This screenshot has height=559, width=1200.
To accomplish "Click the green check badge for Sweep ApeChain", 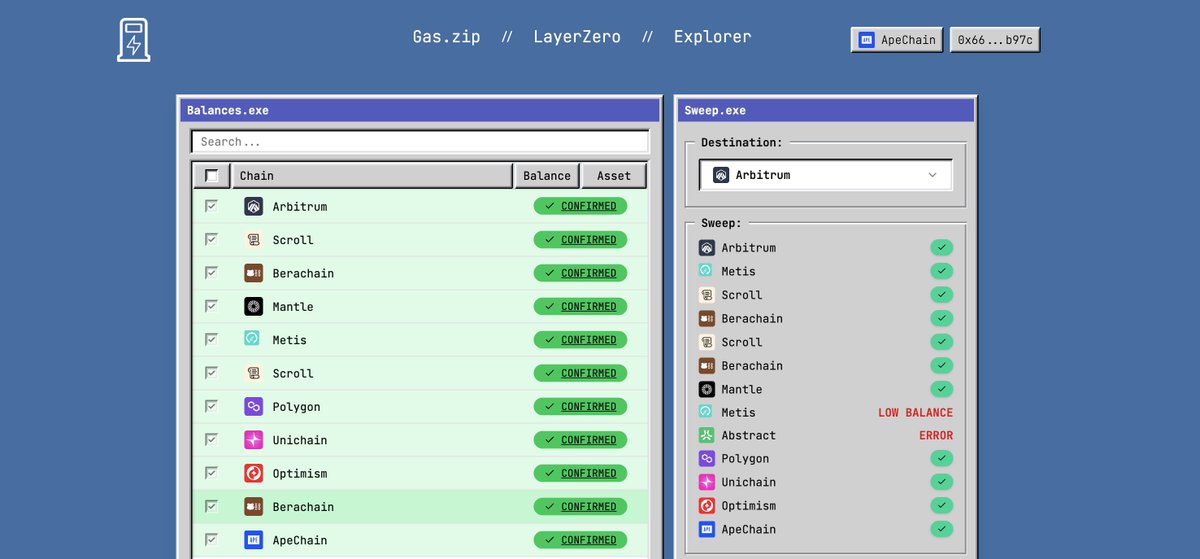I will [x=941, y=529].
